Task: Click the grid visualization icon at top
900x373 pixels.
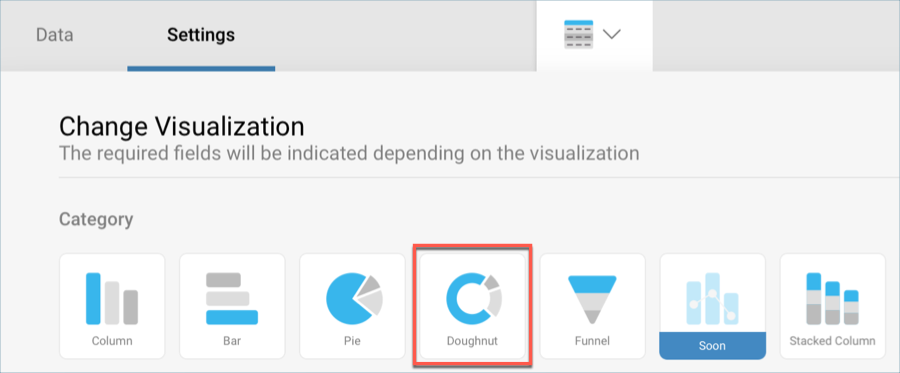Action: (x=579, y=34)
